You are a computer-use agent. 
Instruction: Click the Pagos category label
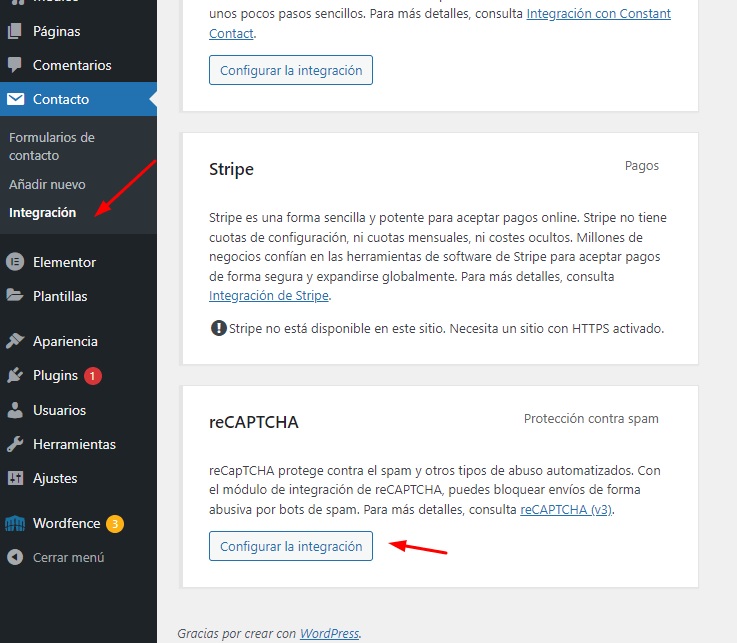(x=642, y=165)
